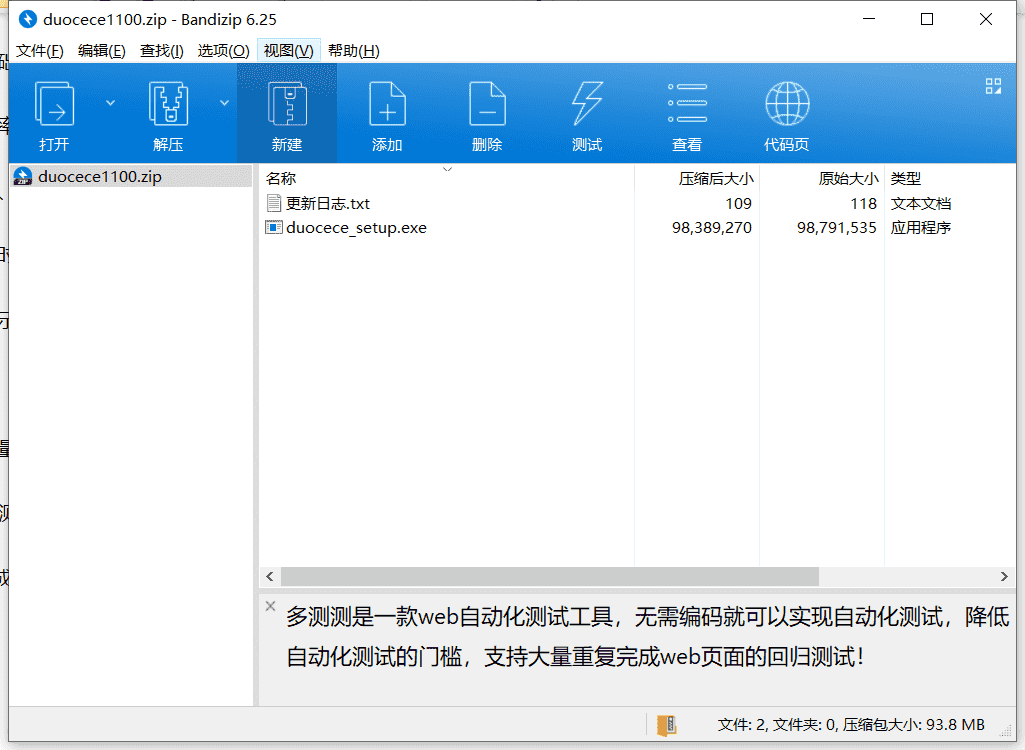Open the 文件(F) menu

39,51
